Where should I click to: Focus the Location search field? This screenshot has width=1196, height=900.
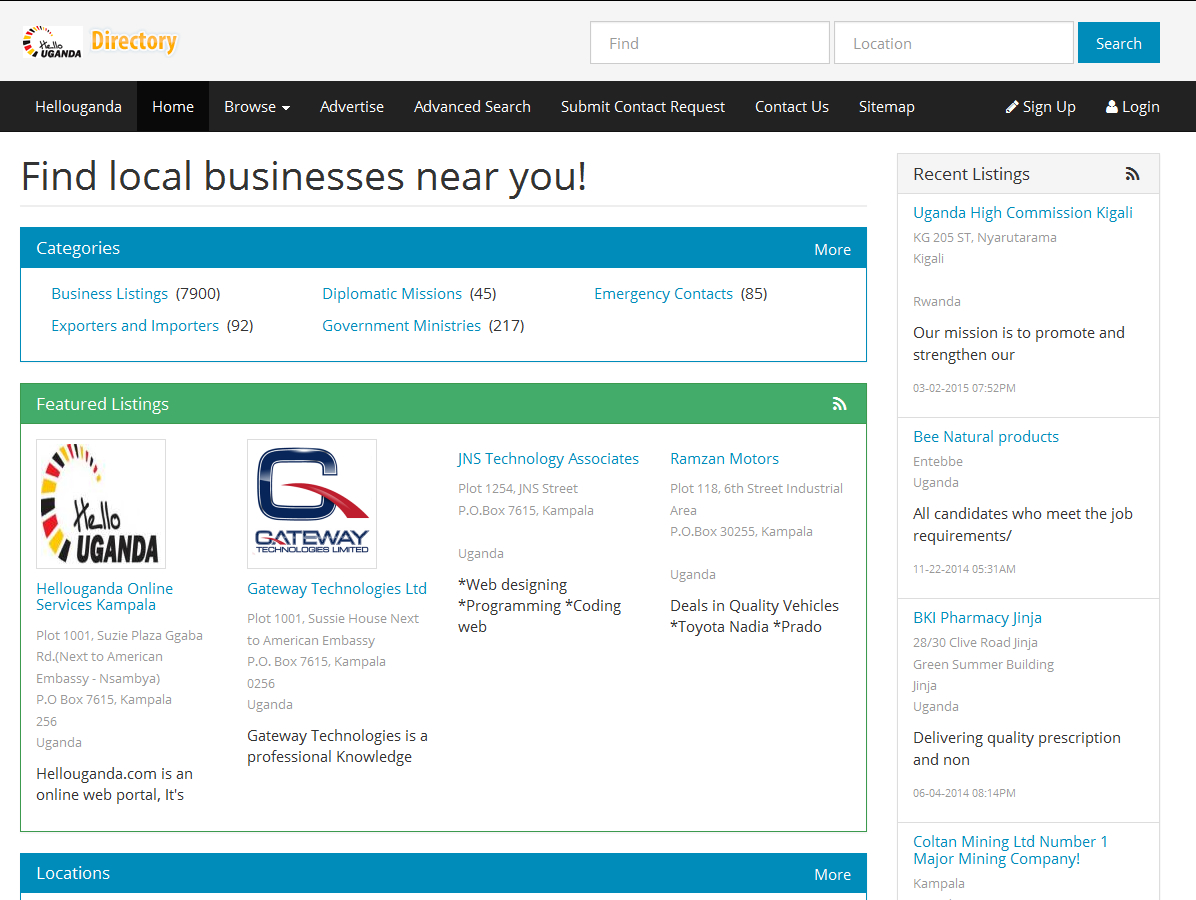pos(953,43)
